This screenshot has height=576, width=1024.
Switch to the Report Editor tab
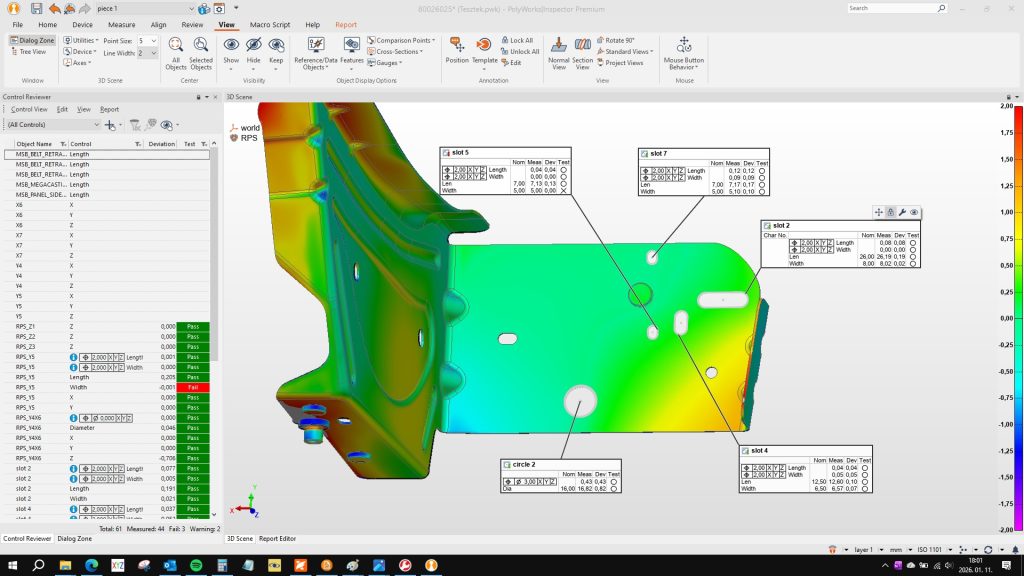click(x=278, y=539)
